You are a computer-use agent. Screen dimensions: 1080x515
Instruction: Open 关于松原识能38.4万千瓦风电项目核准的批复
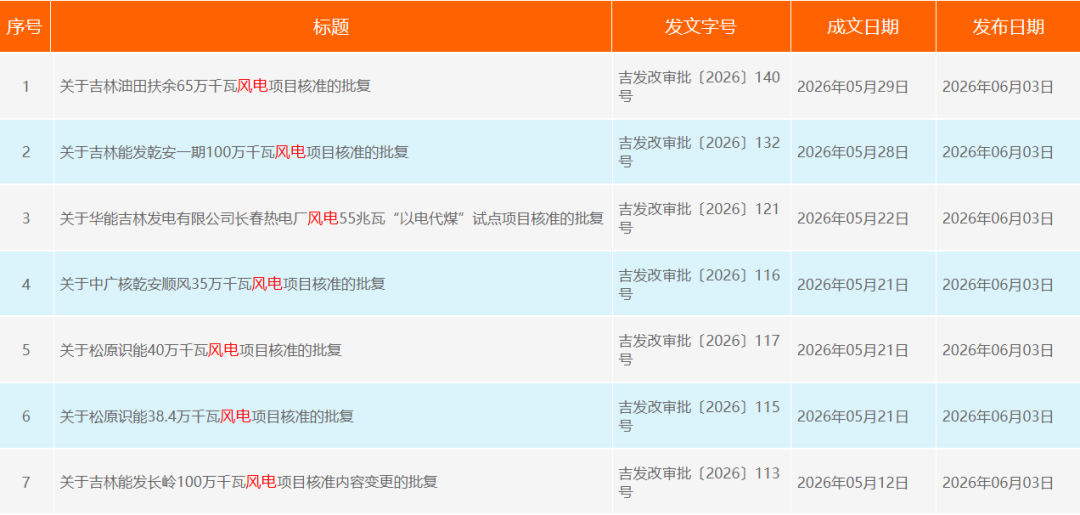coord(207,416)
